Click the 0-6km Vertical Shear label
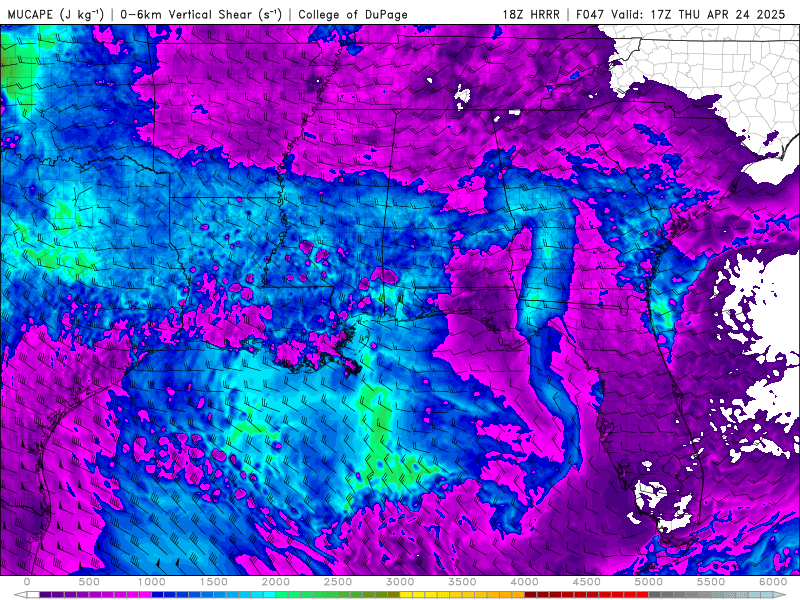The height and width of the screenshot is (600, 800). pos(201,14)
